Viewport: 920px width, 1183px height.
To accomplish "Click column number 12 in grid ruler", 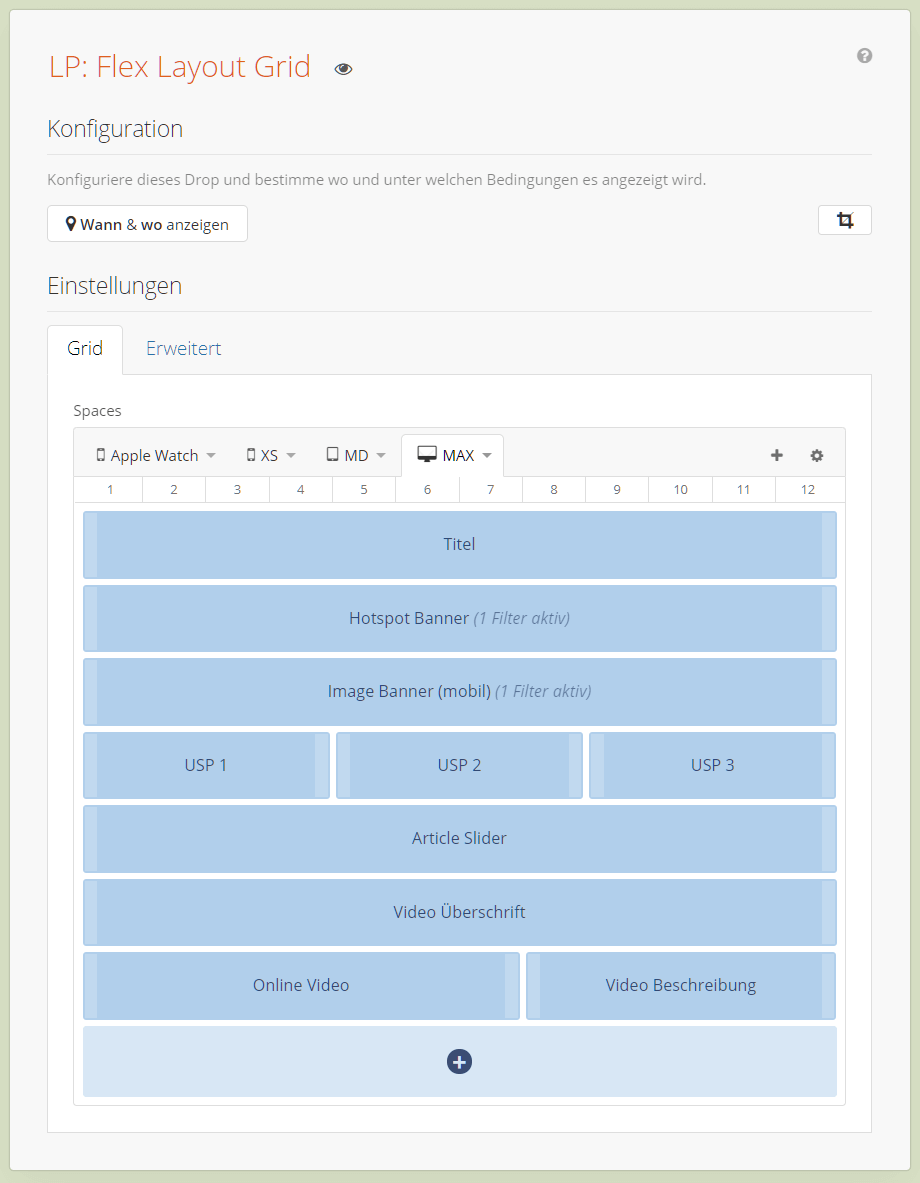I will [808, 490].
